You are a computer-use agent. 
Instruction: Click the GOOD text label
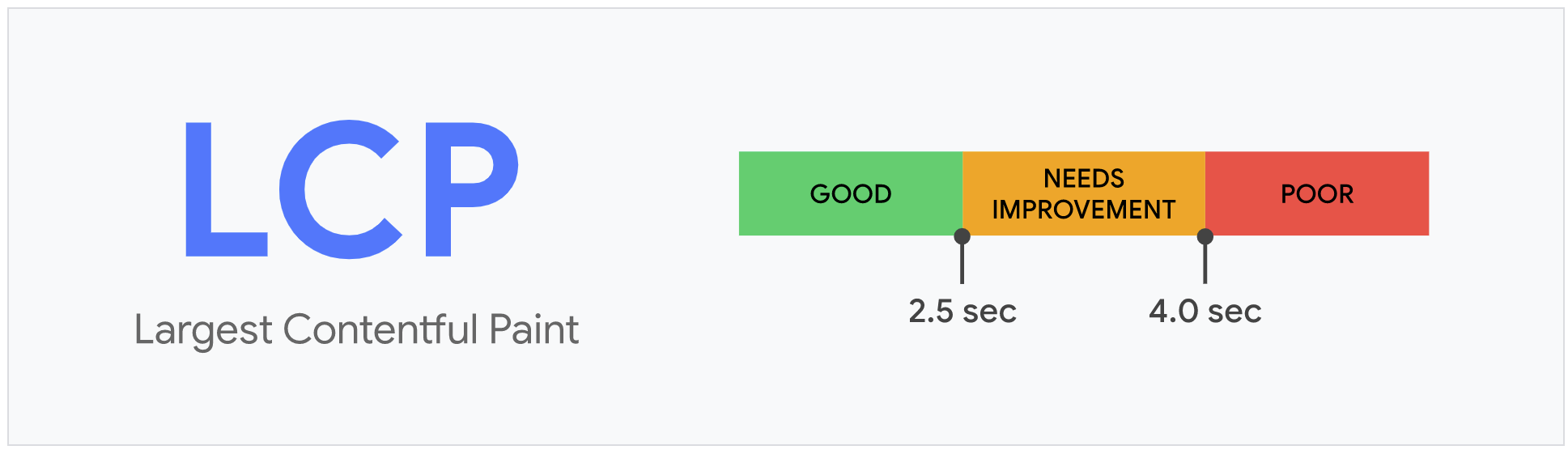tap(851, 194)
